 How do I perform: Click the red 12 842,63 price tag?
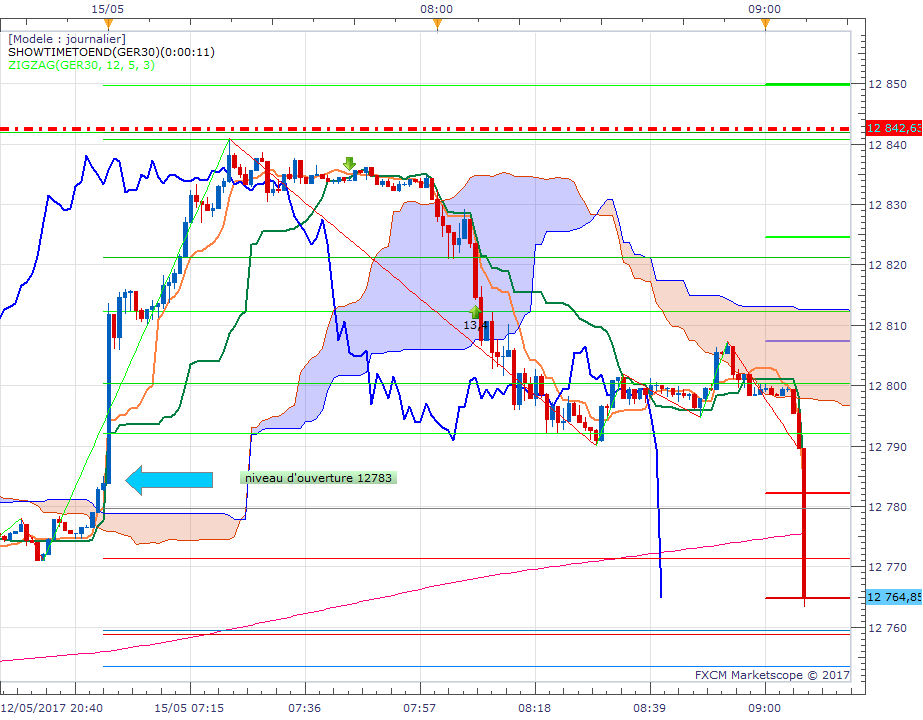894,128
